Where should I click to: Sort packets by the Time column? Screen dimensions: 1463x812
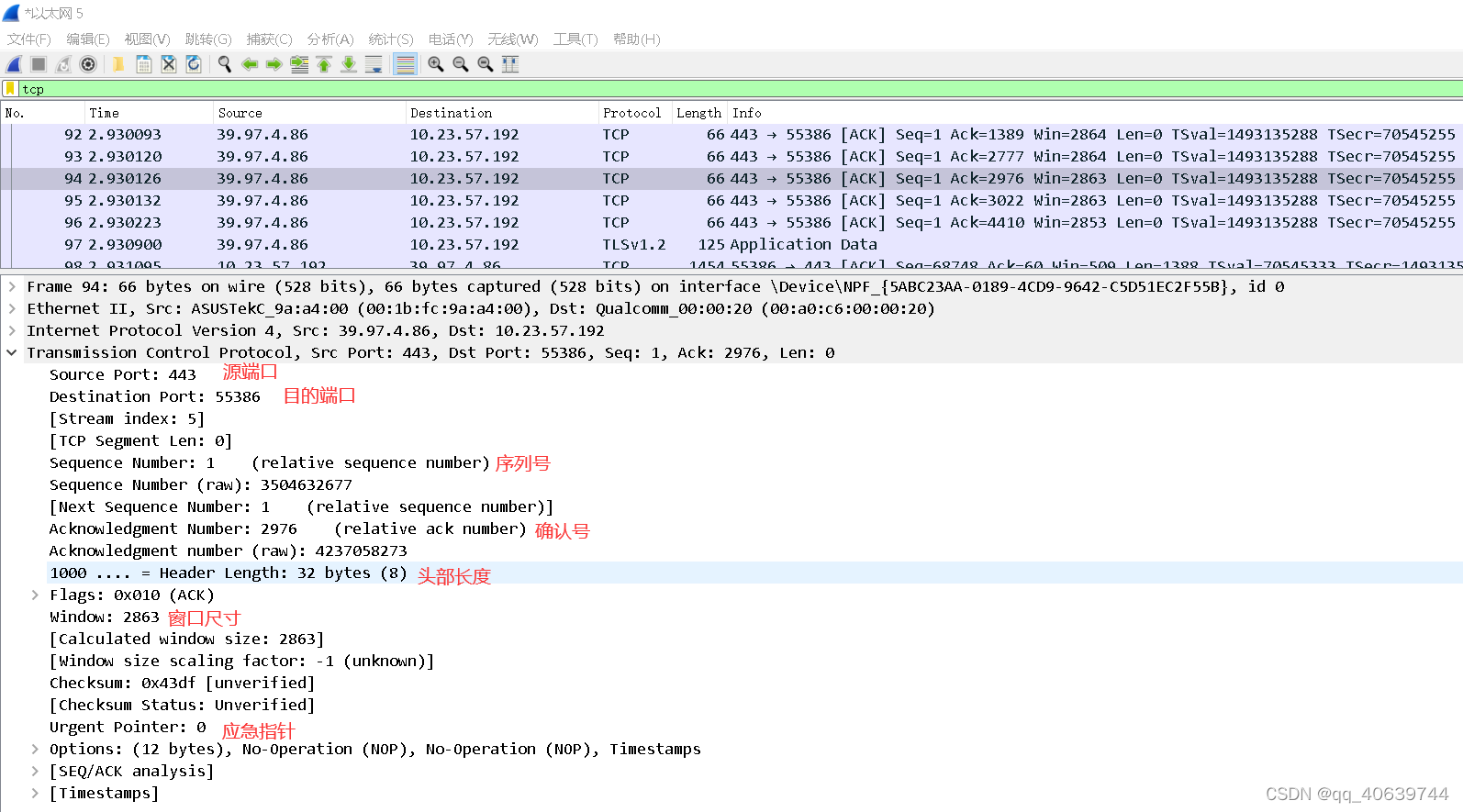[150, 113]
